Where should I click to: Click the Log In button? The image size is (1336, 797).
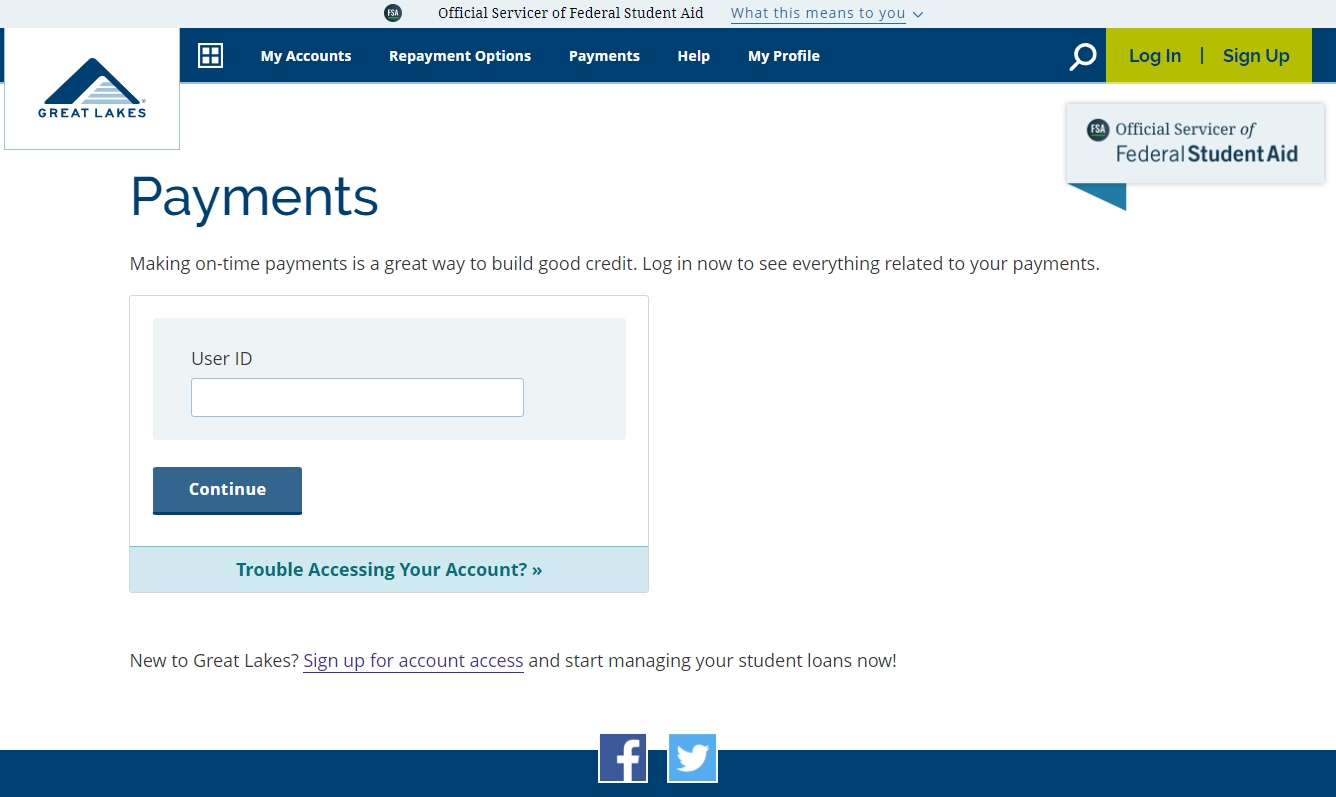(1155, 56)
